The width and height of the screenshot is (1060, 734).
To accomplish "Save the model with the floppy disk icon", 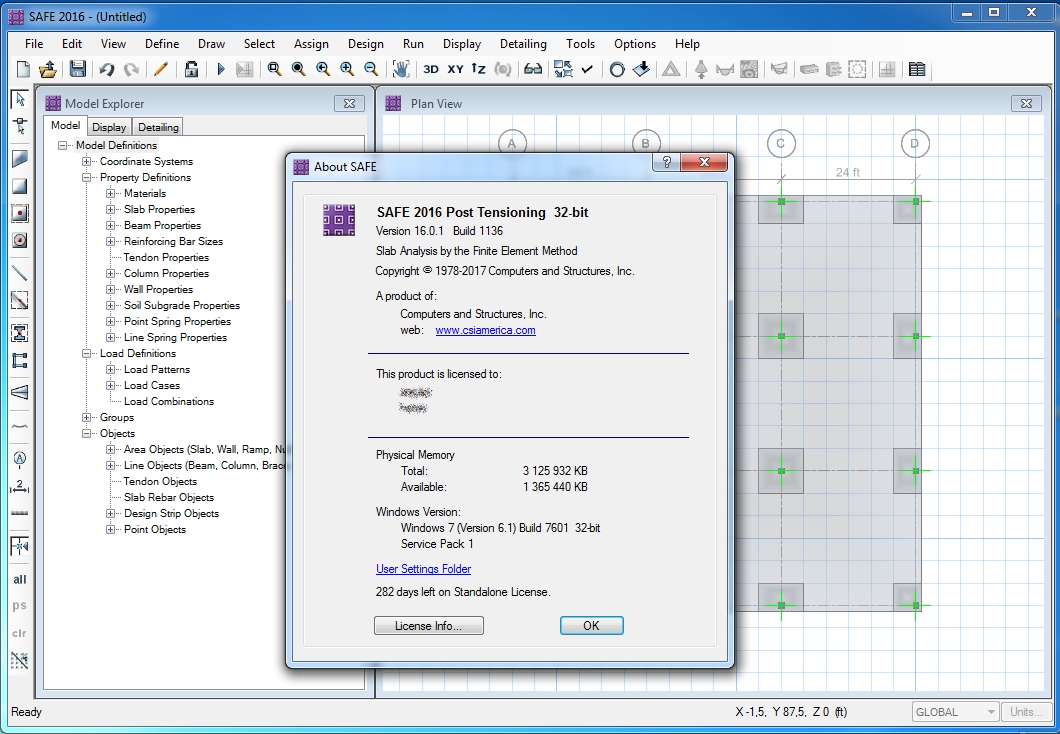I will coord(77,69).
